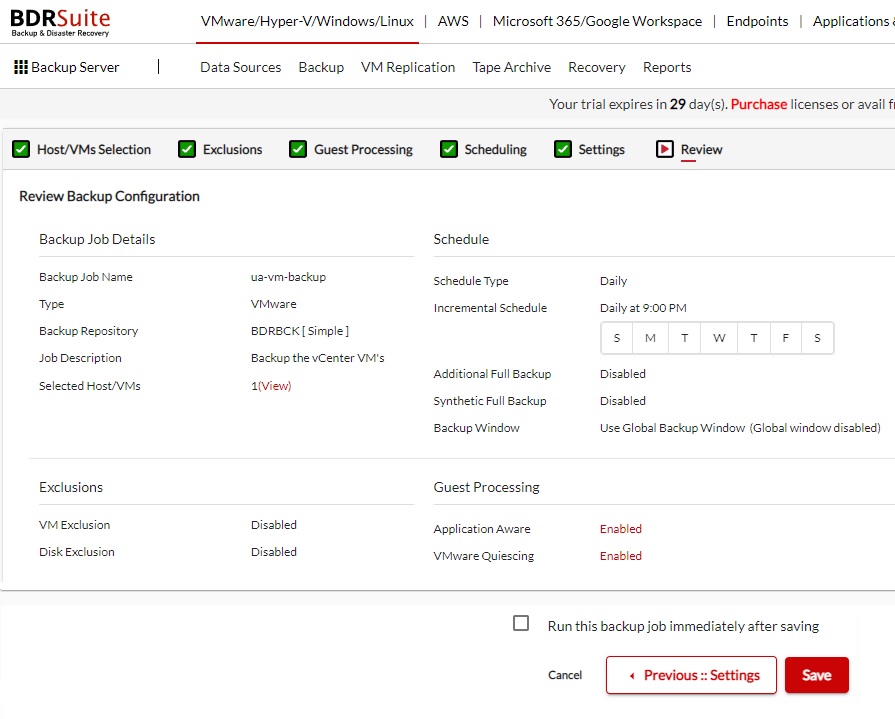Click Daily at 9:00 PM schedule value

coord(643,308)
